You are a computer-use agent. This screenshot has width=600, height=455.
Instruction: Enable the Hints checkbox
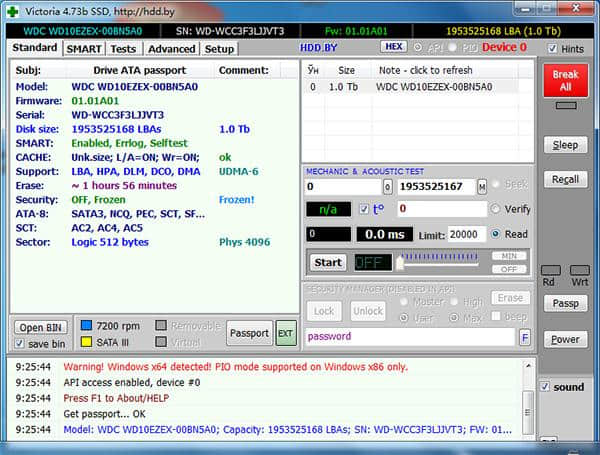(552, 48)
